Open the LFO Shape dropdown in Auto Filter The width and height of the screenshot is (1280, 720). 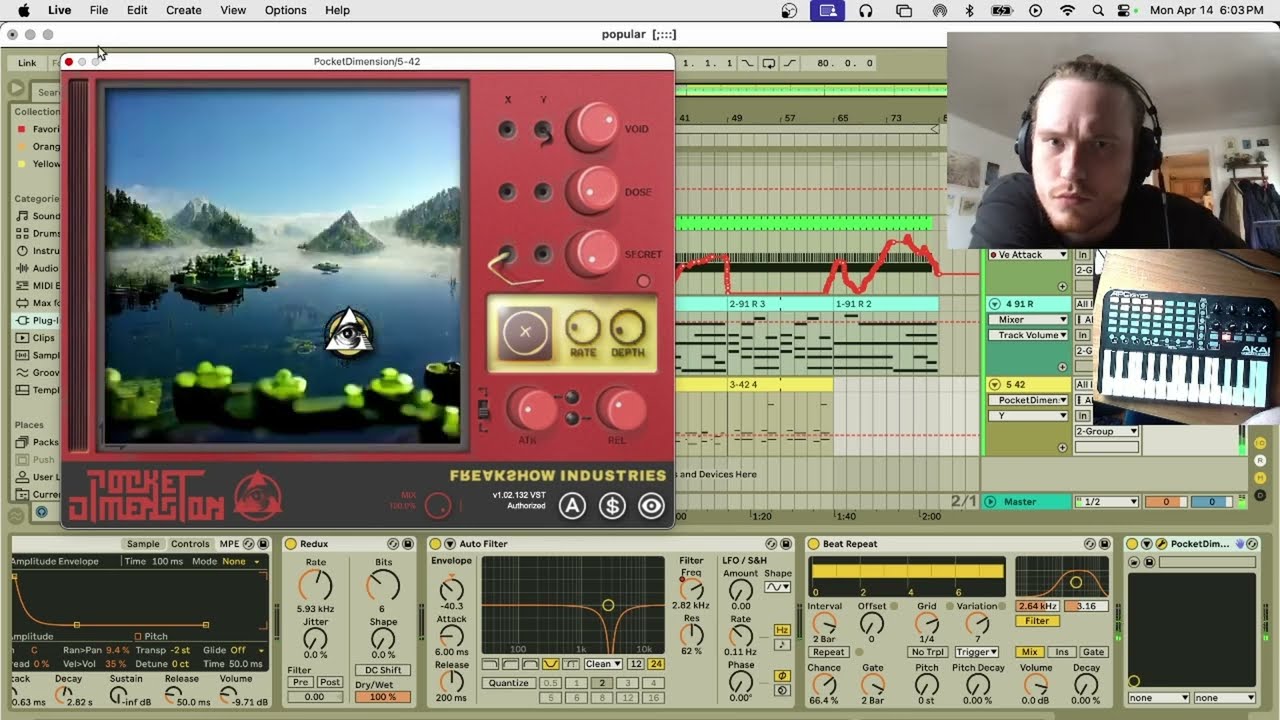coord(777,587)
